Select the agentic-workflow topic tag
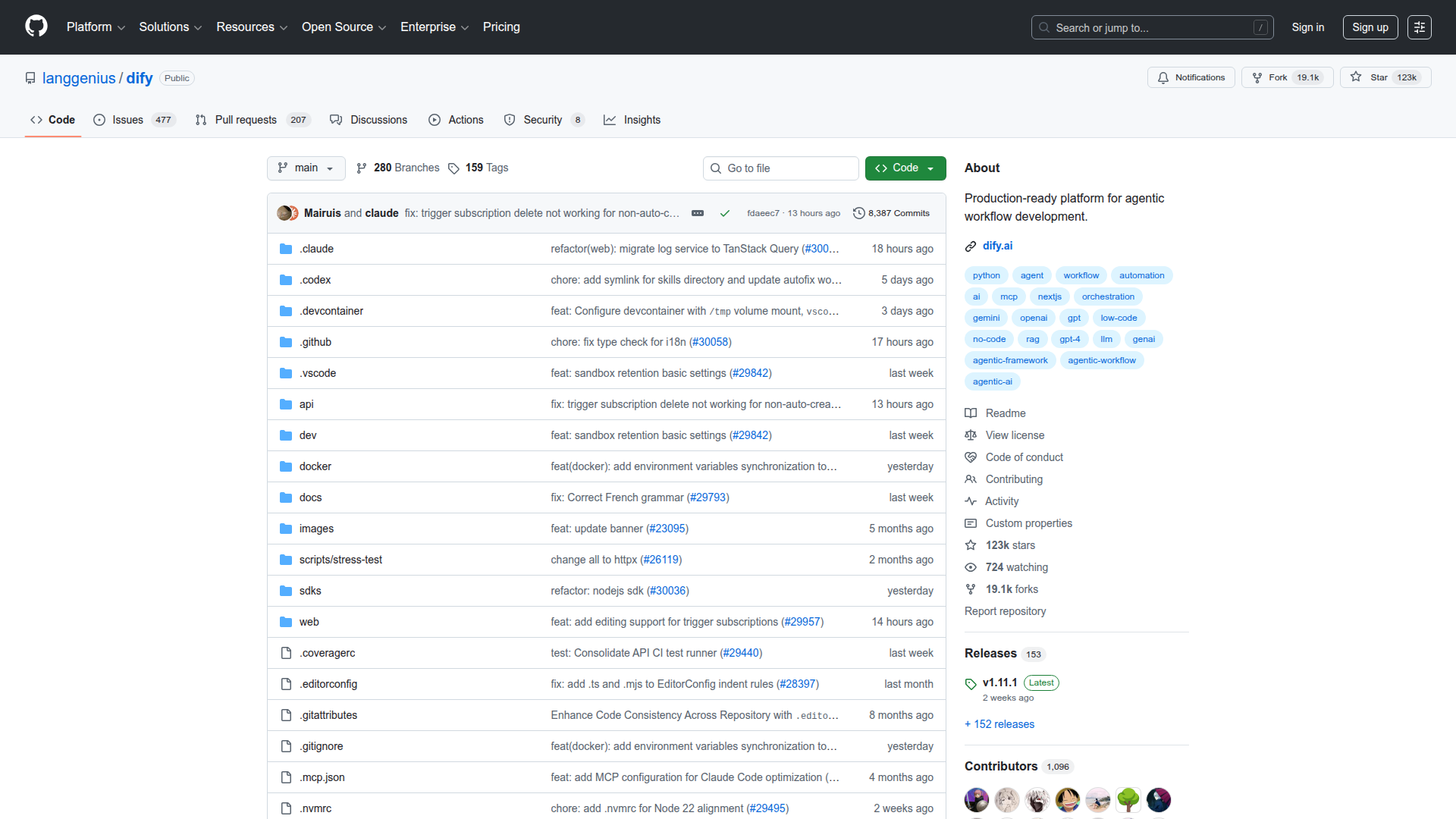 click(1101, 360)
